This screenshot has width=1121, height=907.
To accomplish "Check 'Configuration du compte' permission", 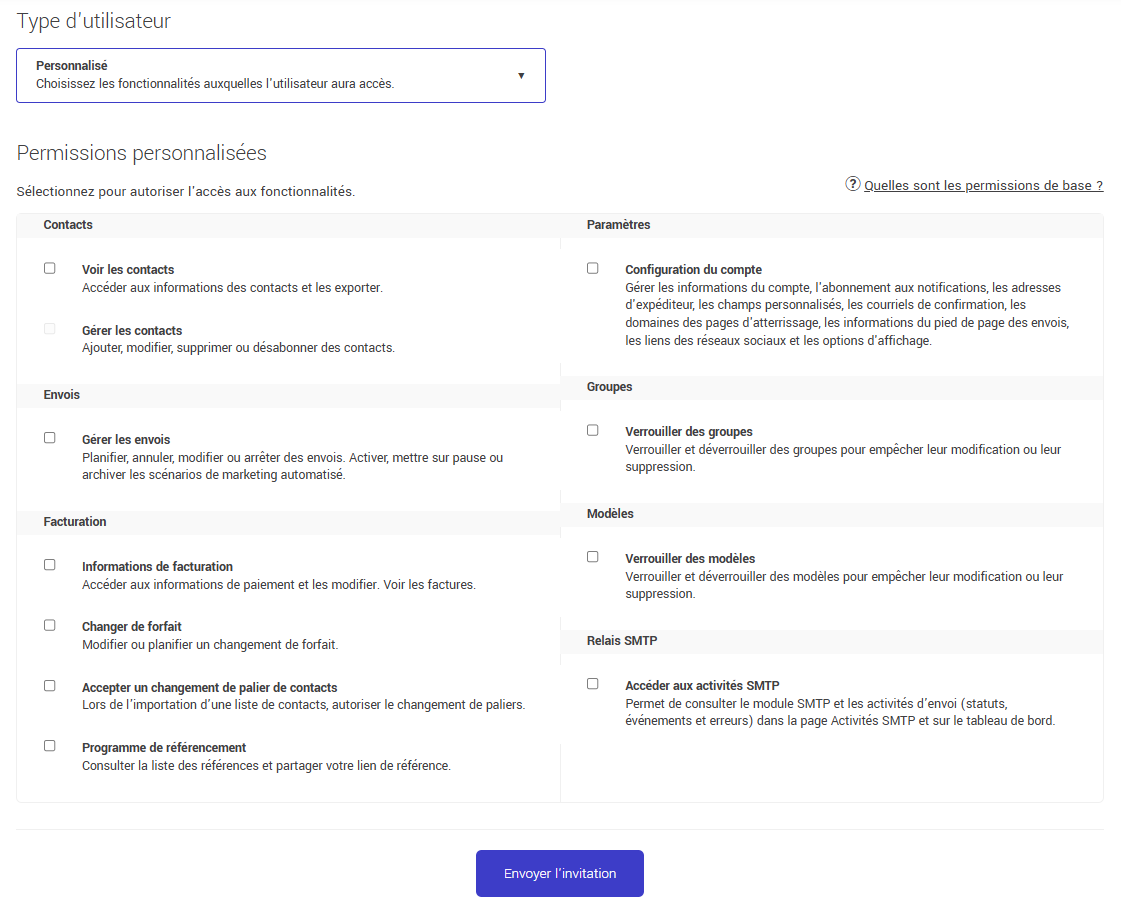I will [592, 268].
